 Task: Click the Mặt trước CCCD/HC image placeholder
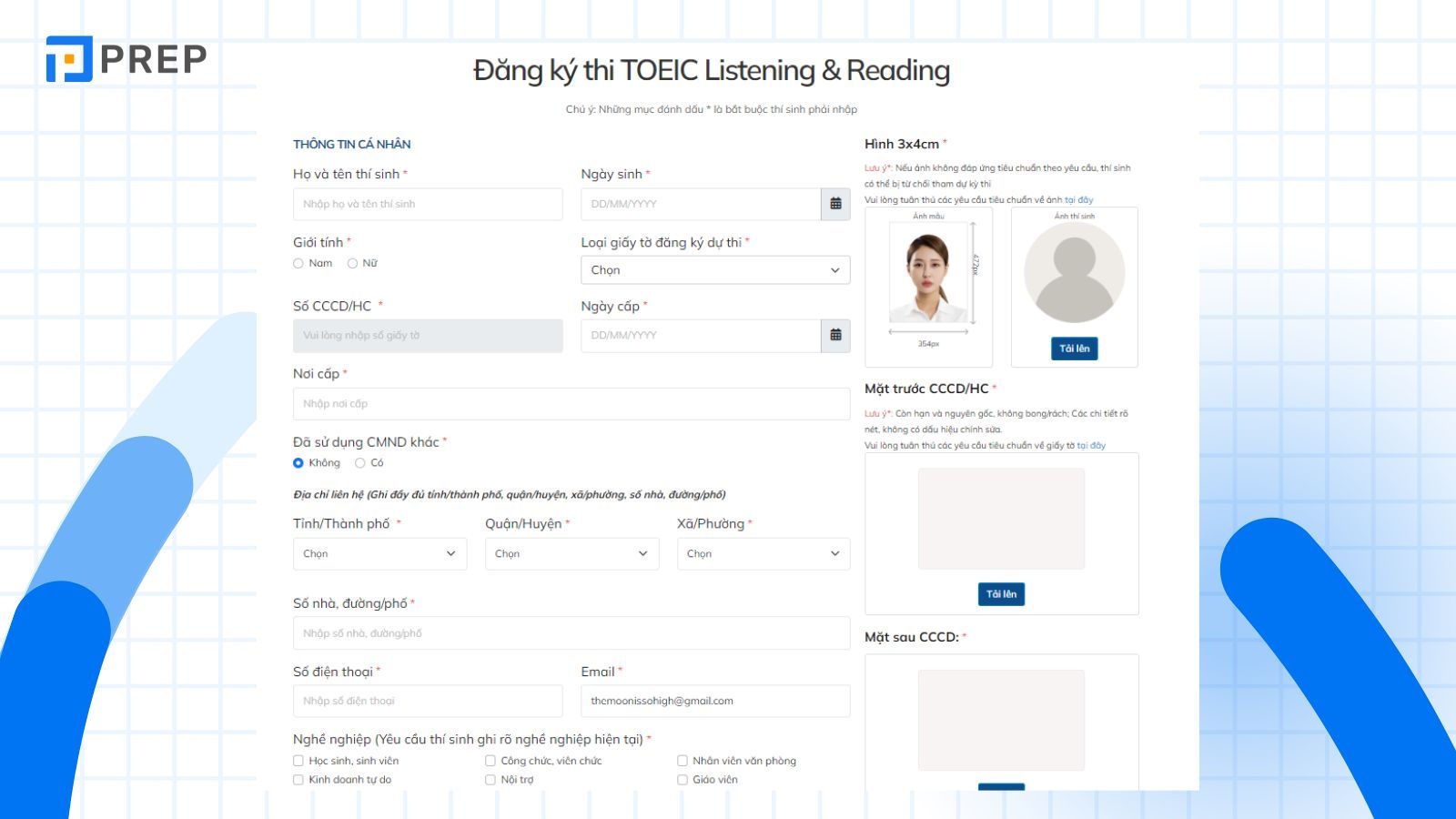1001,519
